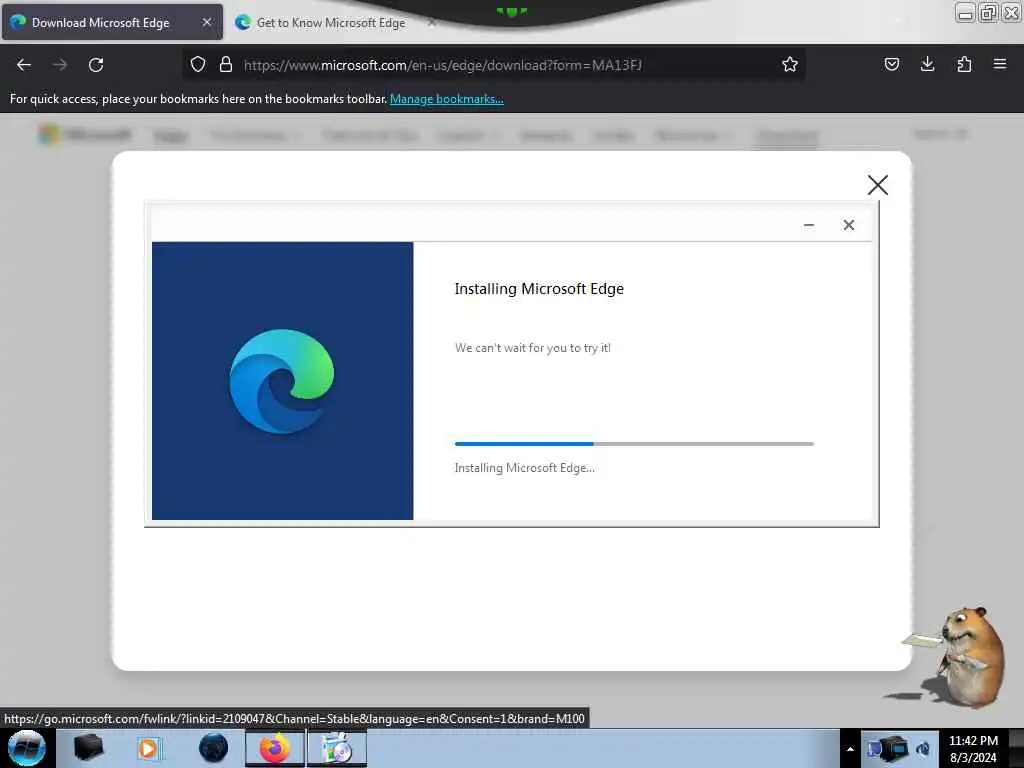Close the Get to Know Microsoft Edge tab
This screenshot has width=1024, height=768.
[x=431, y=22]
